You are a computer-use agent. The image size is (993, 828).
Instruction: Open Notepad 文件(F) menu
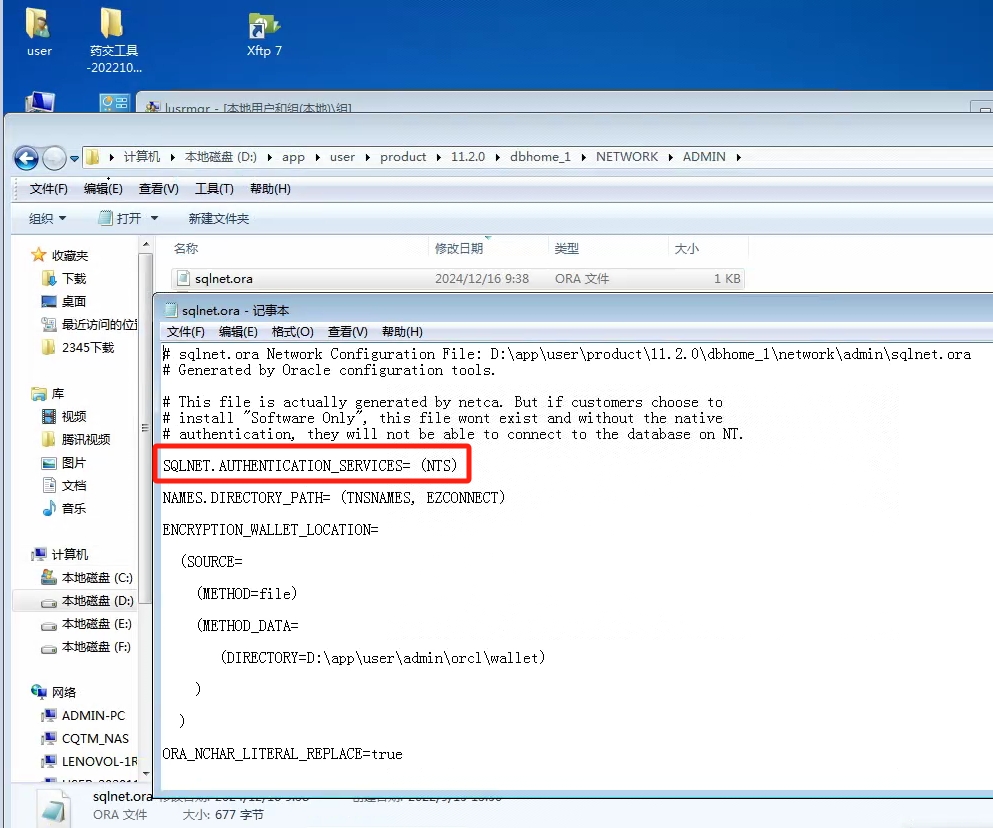[186, 332]
